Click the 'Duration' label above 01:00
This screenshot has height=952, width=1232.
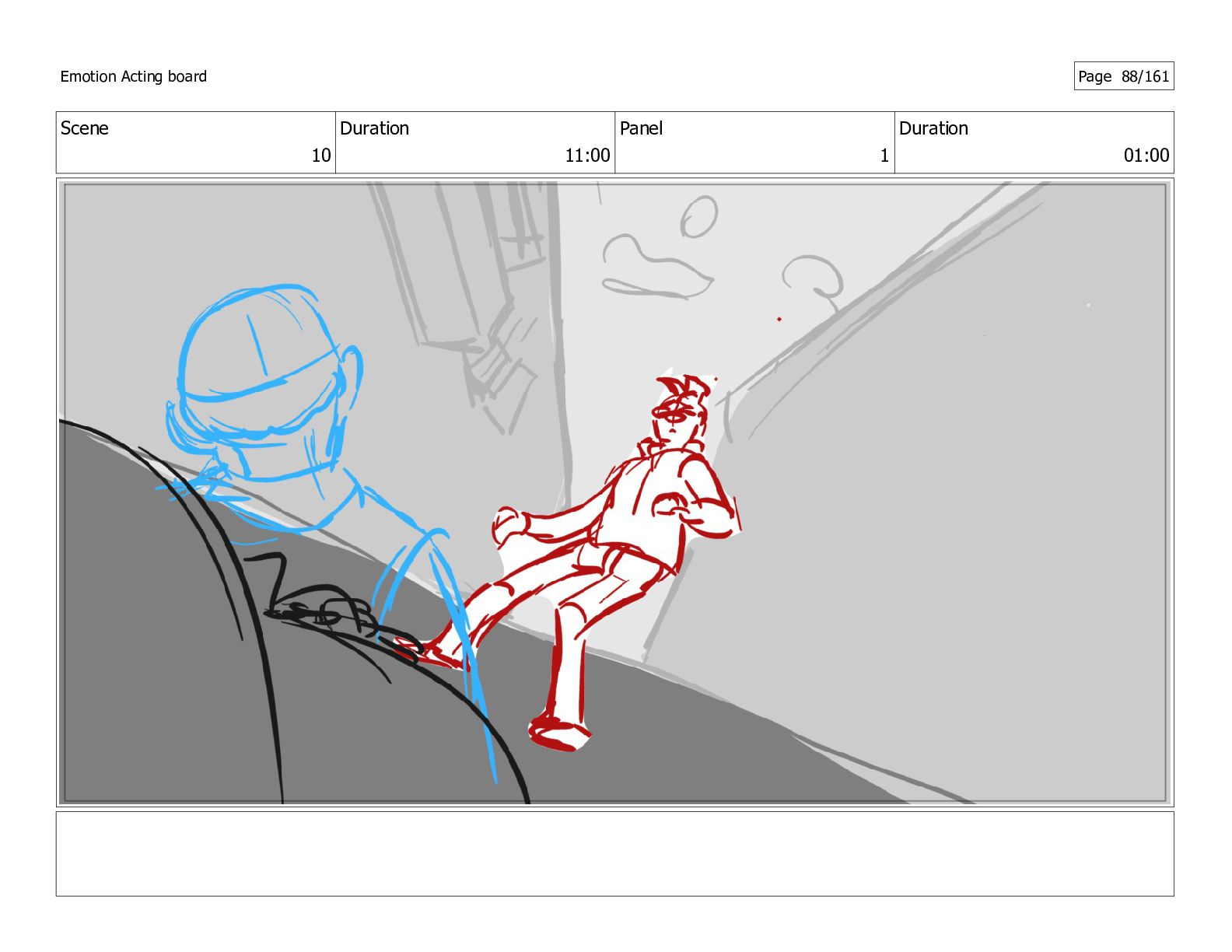point(934,128)
